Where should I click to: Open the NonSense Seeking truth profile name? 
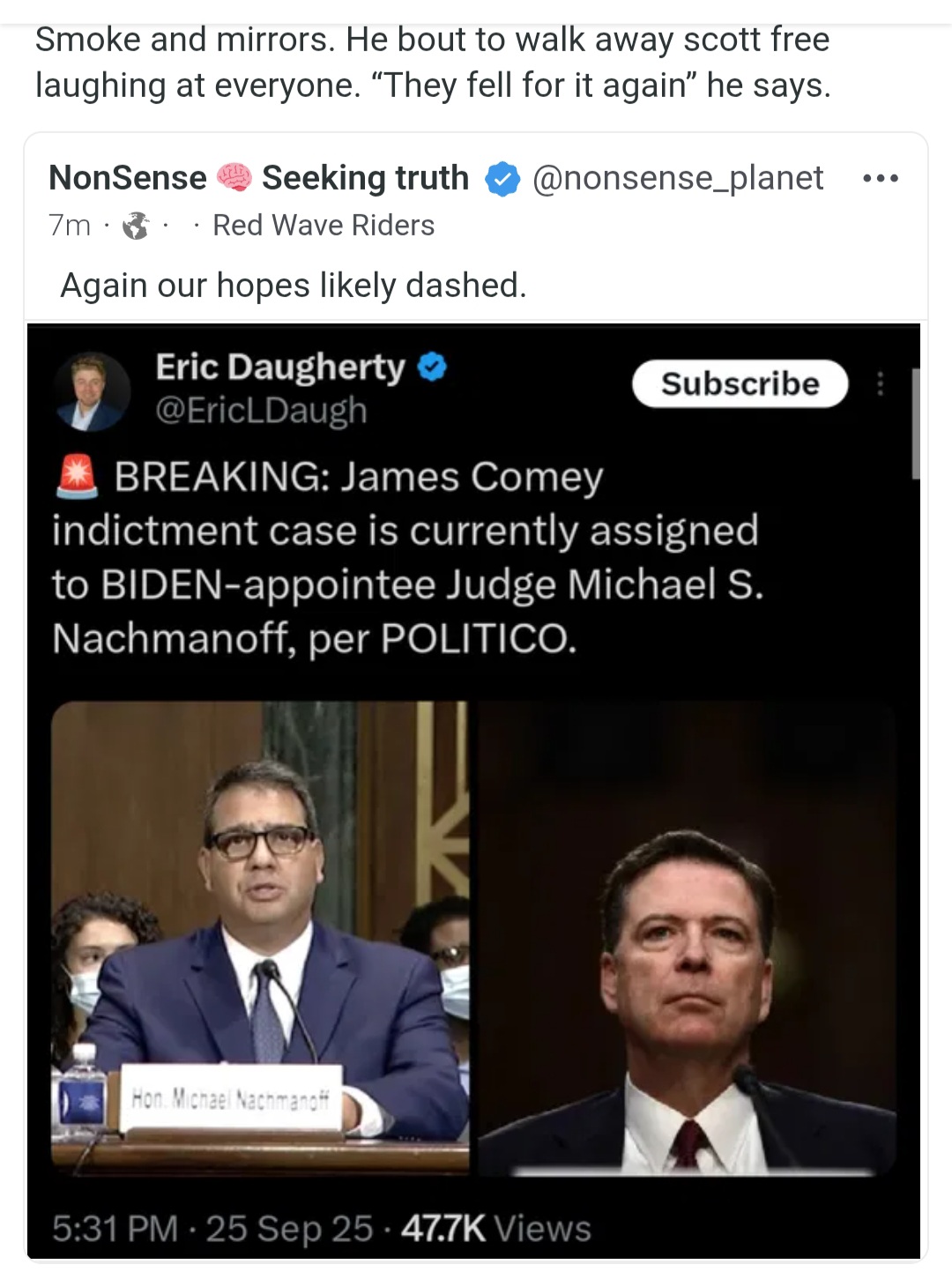pos(258,178)
